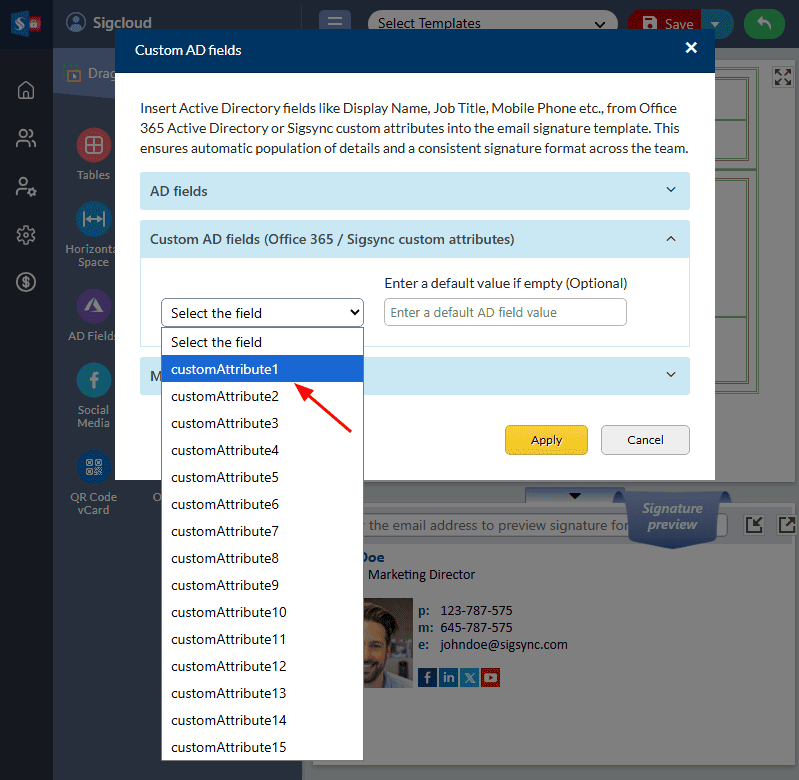Click the settings gear icon in sidebar
The width and height of the screenshot is (799, 780).
(x=26, y=235)
